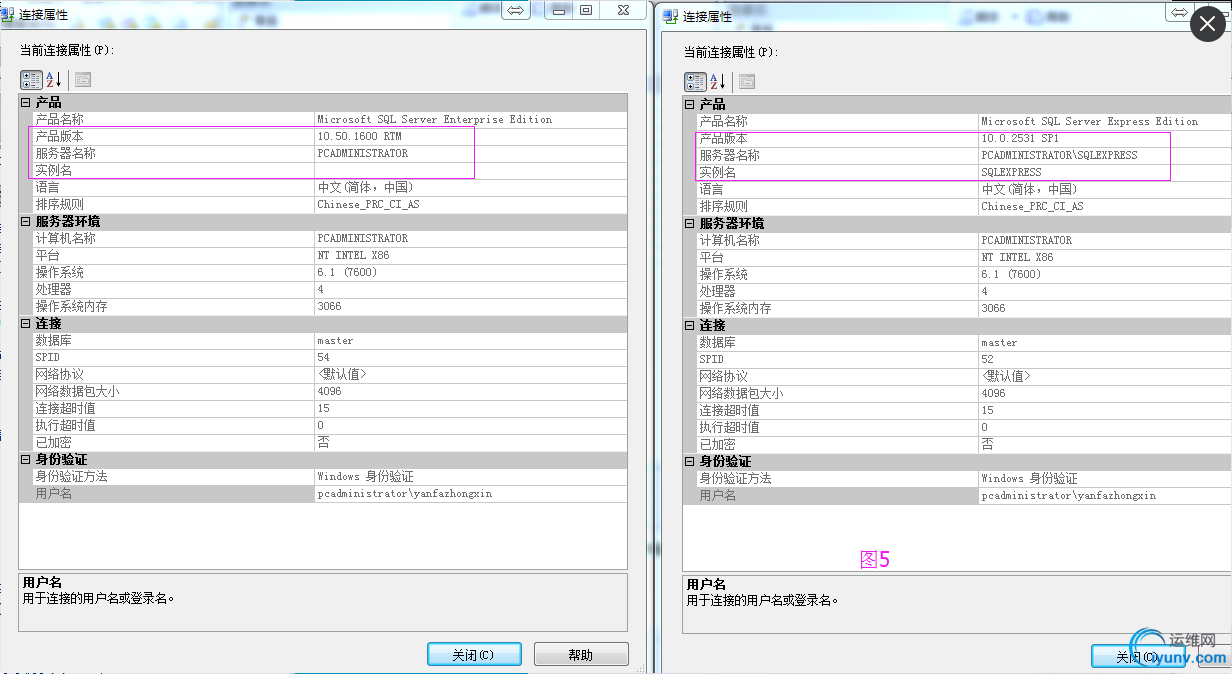Image resolution: width=1232 pixels, height=674 pixels.
Task: Select SPID value '52'
Action: coord(987,359)
